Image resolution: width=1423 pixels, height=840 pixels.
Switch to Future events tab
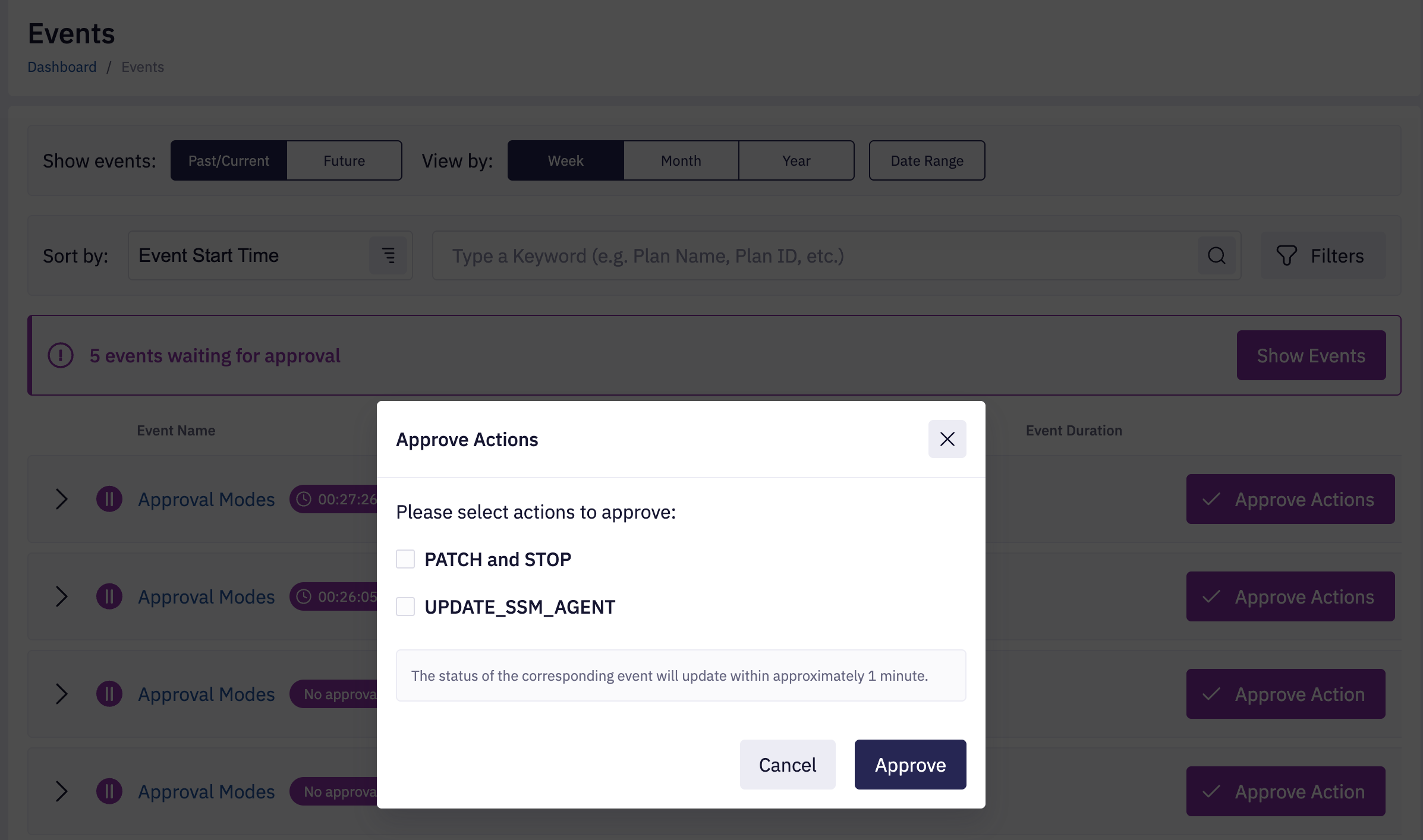tap(344, 160)
